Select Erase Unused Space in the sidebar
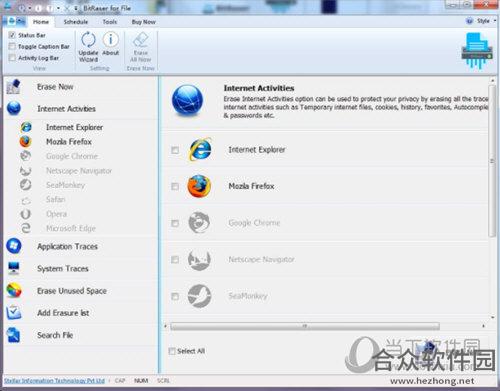The image size is (500, 391). pyautogui.click(x=81, y=291)
